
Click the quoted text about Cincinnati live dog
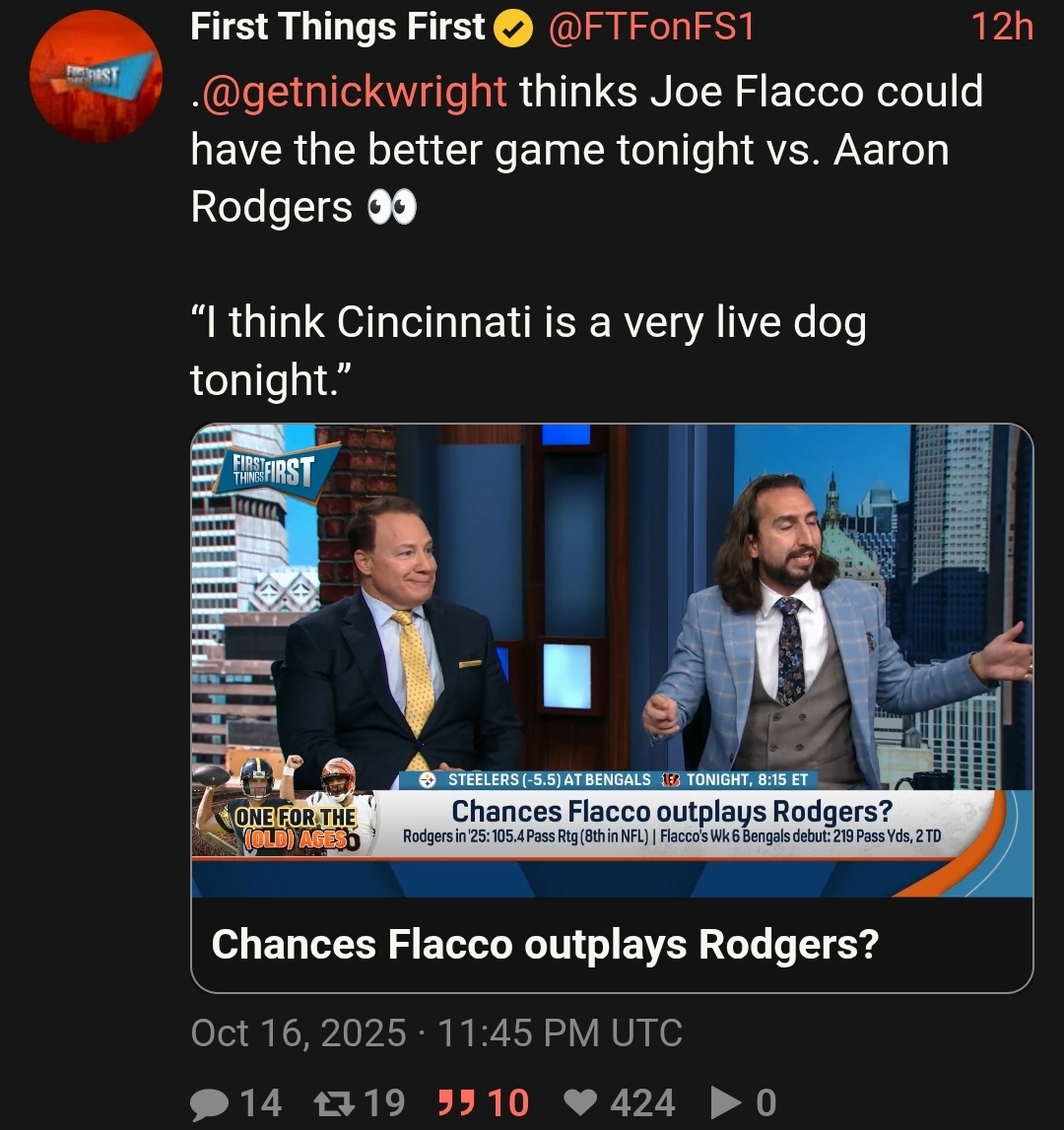tap(527, 350)
